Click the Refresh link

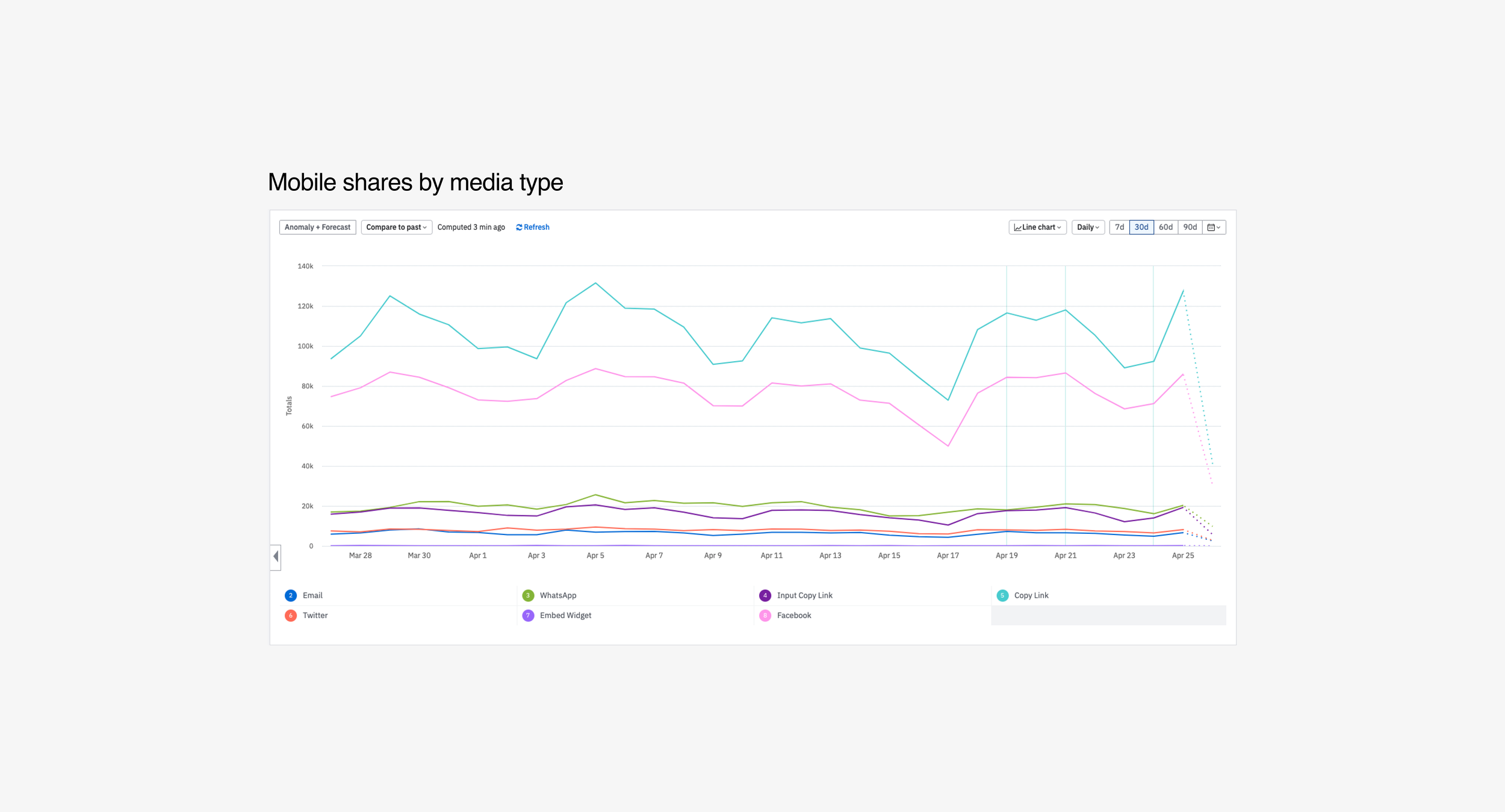click(532, 227)
